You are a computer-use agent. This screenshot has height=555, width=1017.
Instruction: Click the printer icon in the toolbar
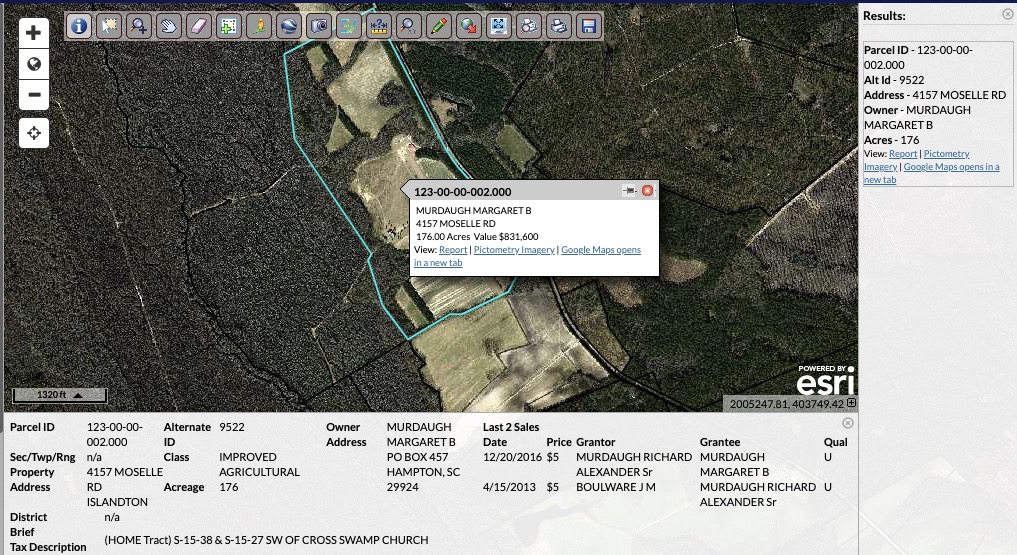coord(558,27)
